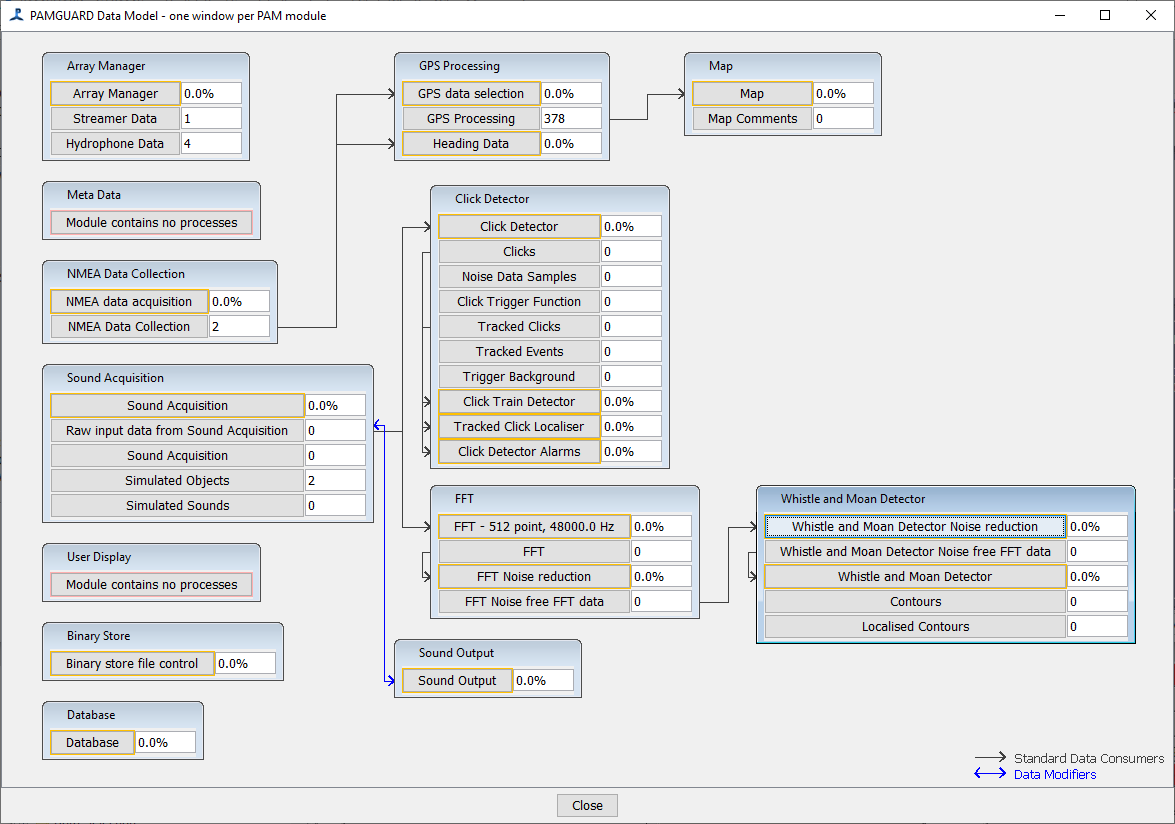Screen dimensions: 1175x824
Task: Click the Database process button
Action: click(92, 742)
